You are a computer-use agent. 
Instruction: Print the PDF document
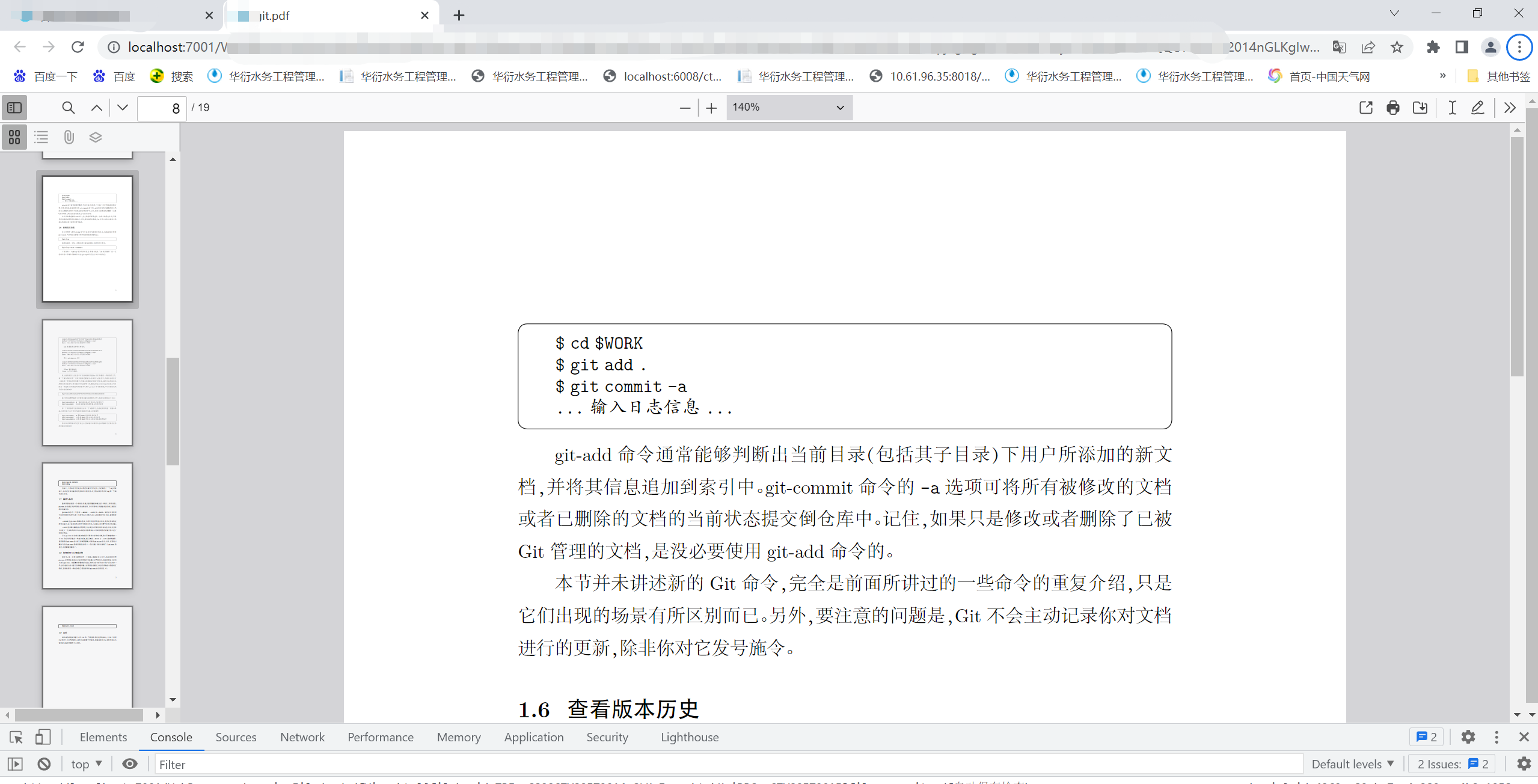(1393, 107)
